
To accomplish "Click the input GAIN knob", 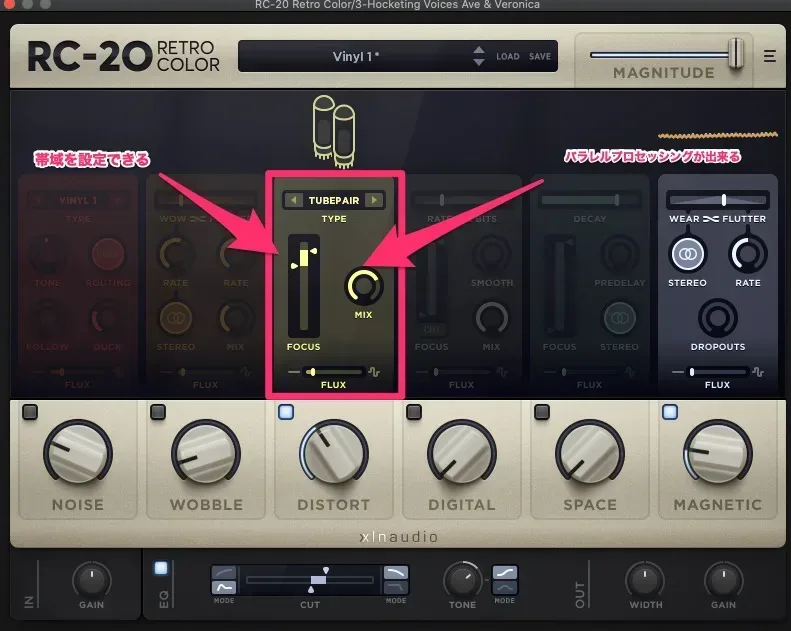I will coord(91,580).
